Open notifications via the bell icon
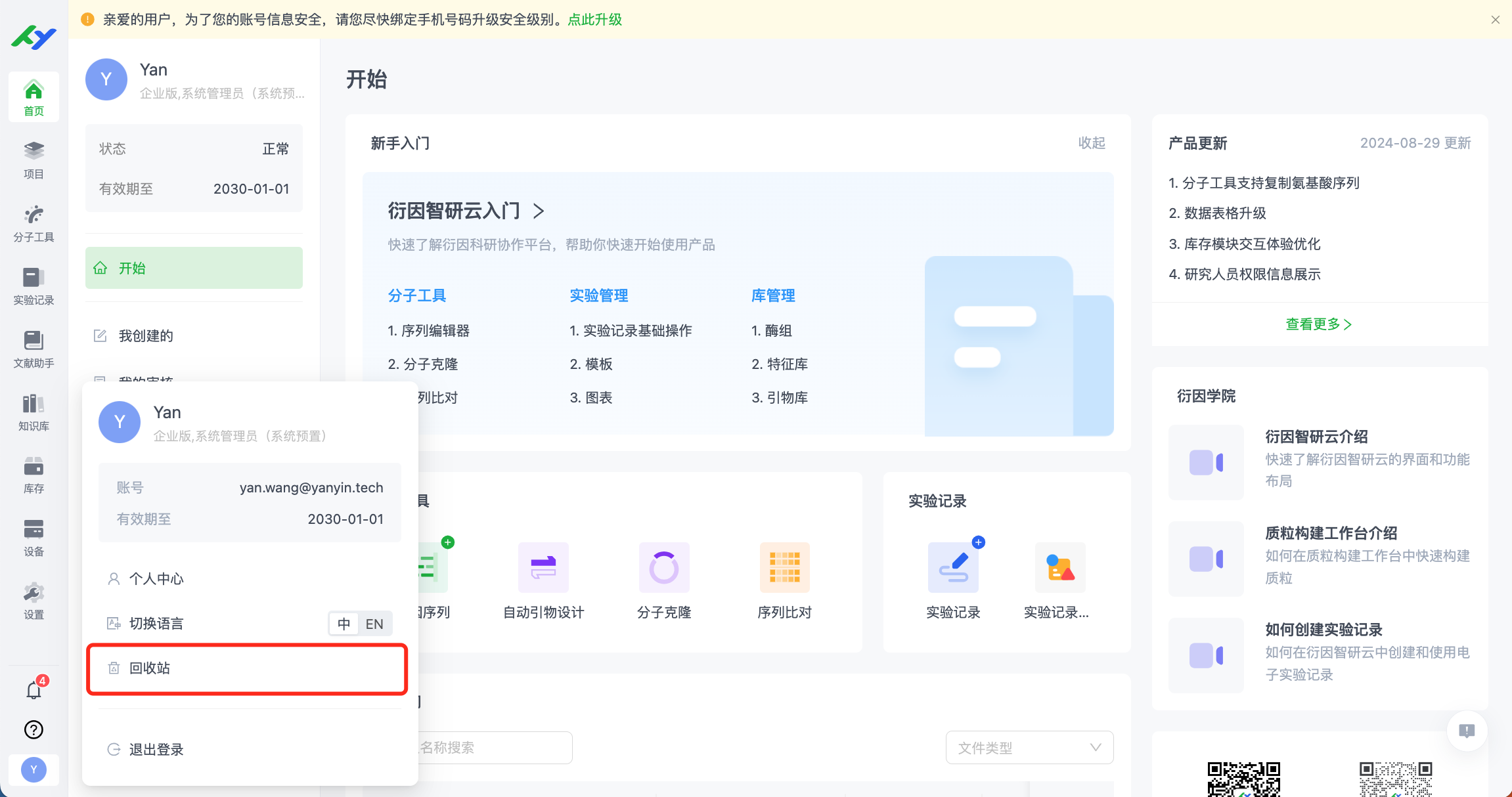This screenshot has height=797, width=1512. [x=33, y=690]
